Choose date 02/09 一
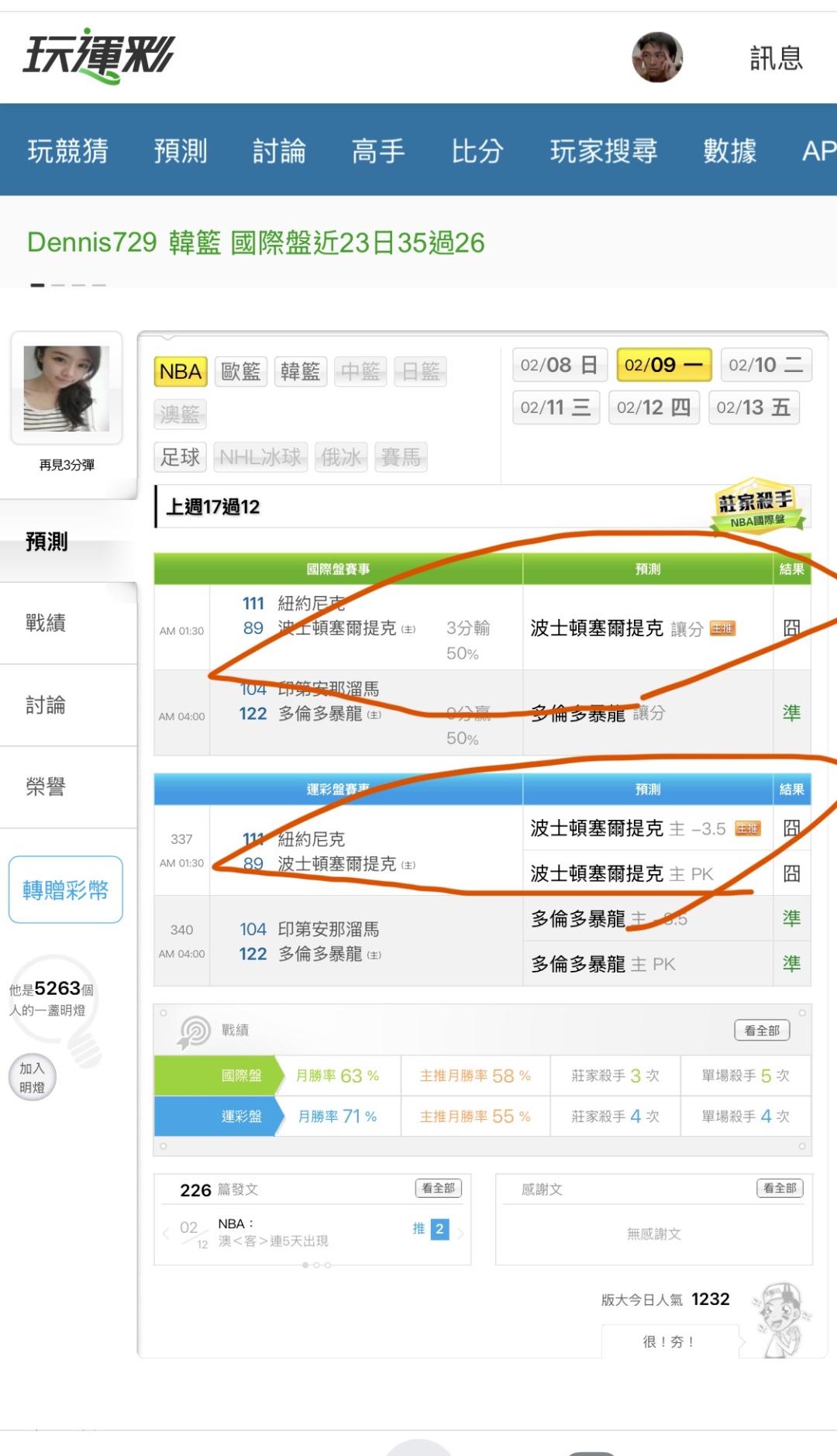The height and width of the screenshot is (1456, 837). coord(664,365)
